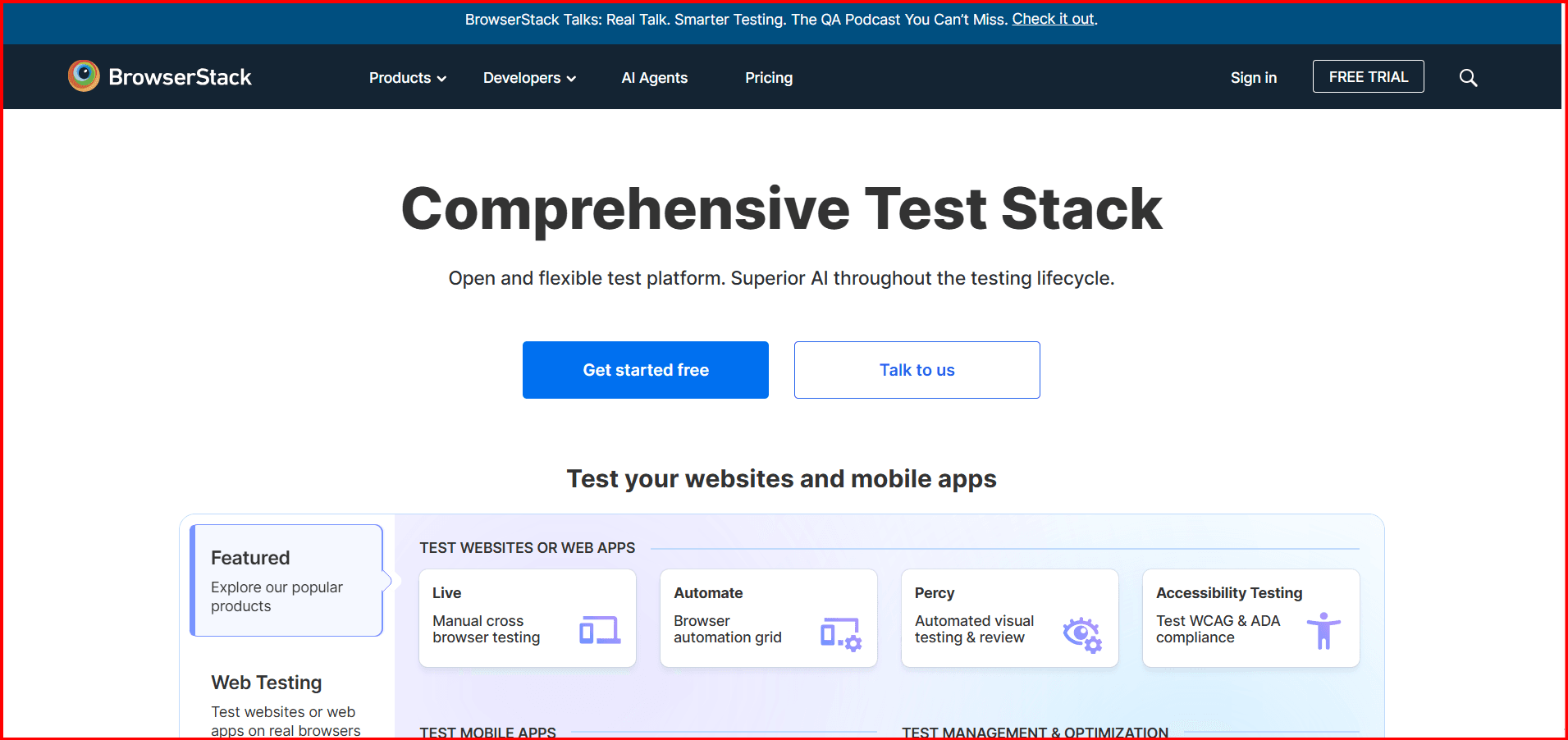Click the Talk to us button

[x=917, y=370]
